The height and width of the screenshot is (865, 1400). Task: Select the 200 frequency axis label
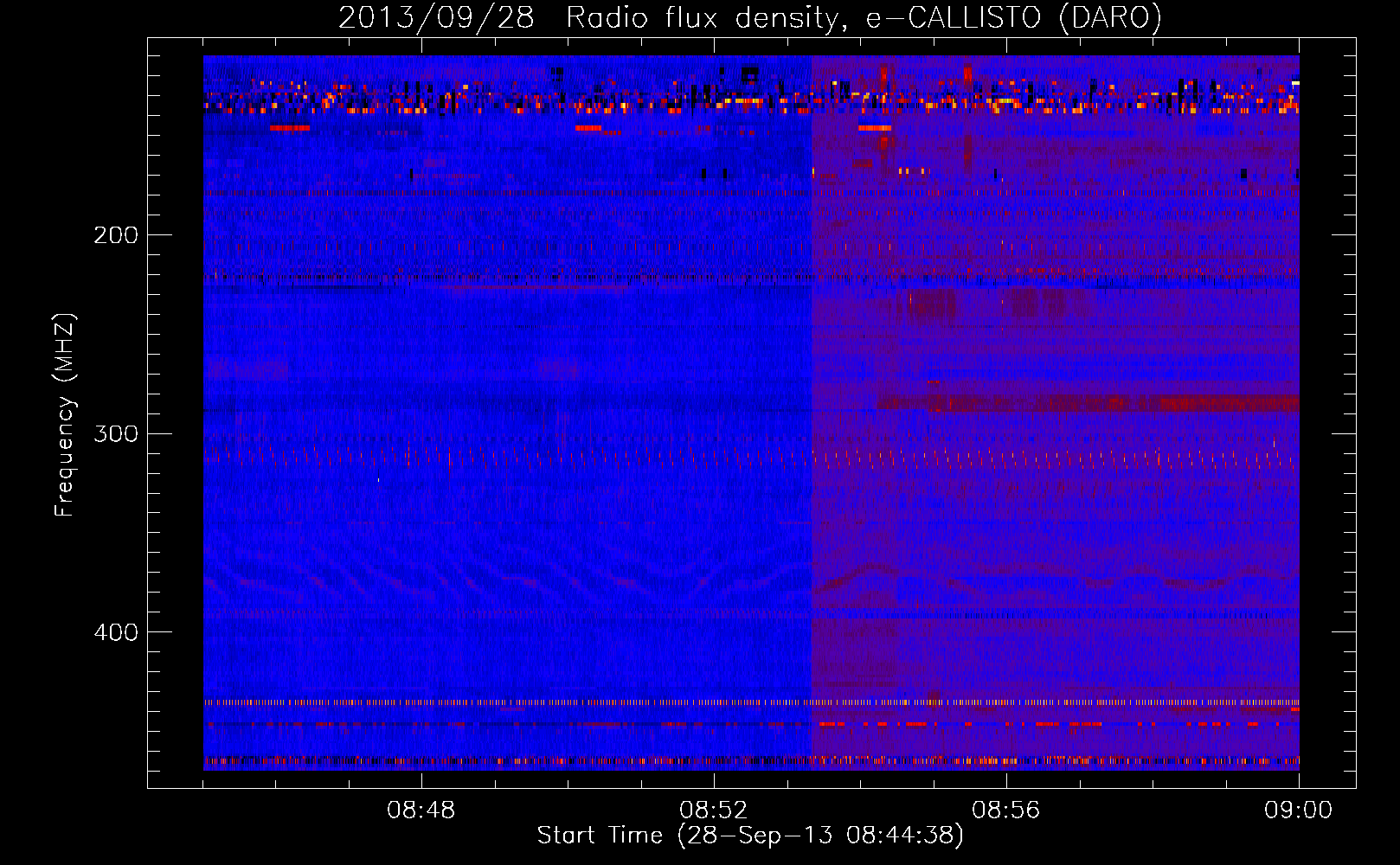pos(116,235)
